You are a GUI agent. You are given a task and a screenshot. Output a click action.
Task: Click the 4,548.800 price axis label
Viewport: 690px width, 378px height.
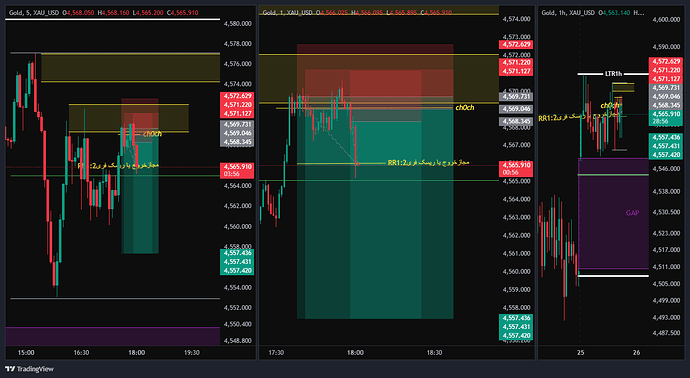238,341
